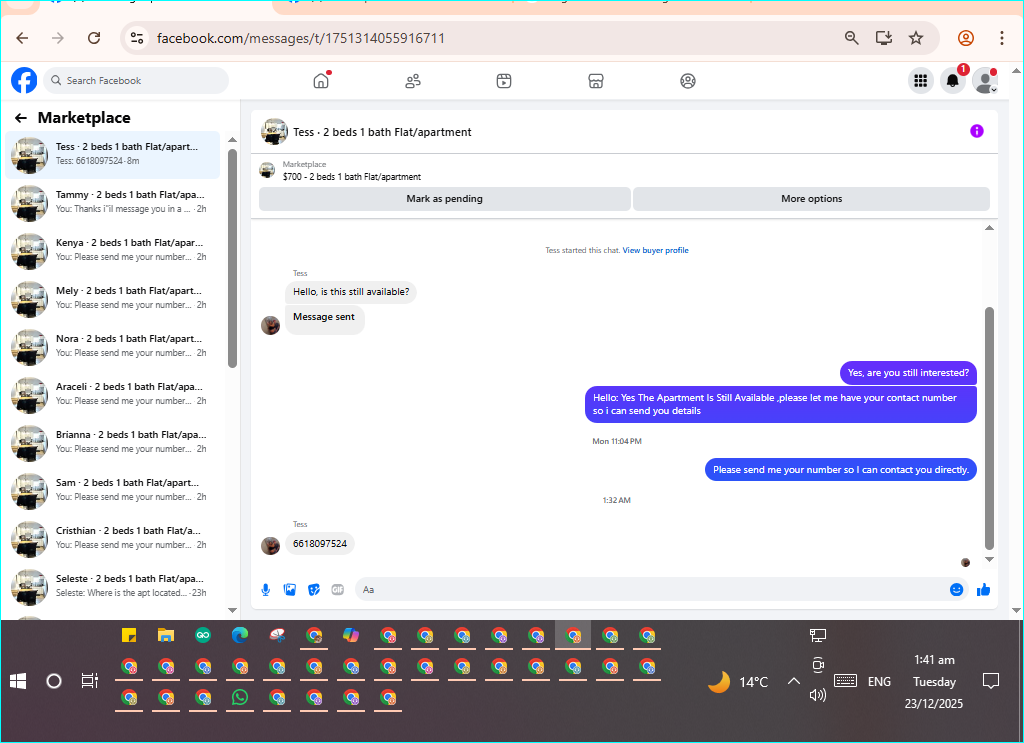The height and width of the screenshot is (743, 1024).
Task: Open Nora conversation in list
Action: click(112, 347)
